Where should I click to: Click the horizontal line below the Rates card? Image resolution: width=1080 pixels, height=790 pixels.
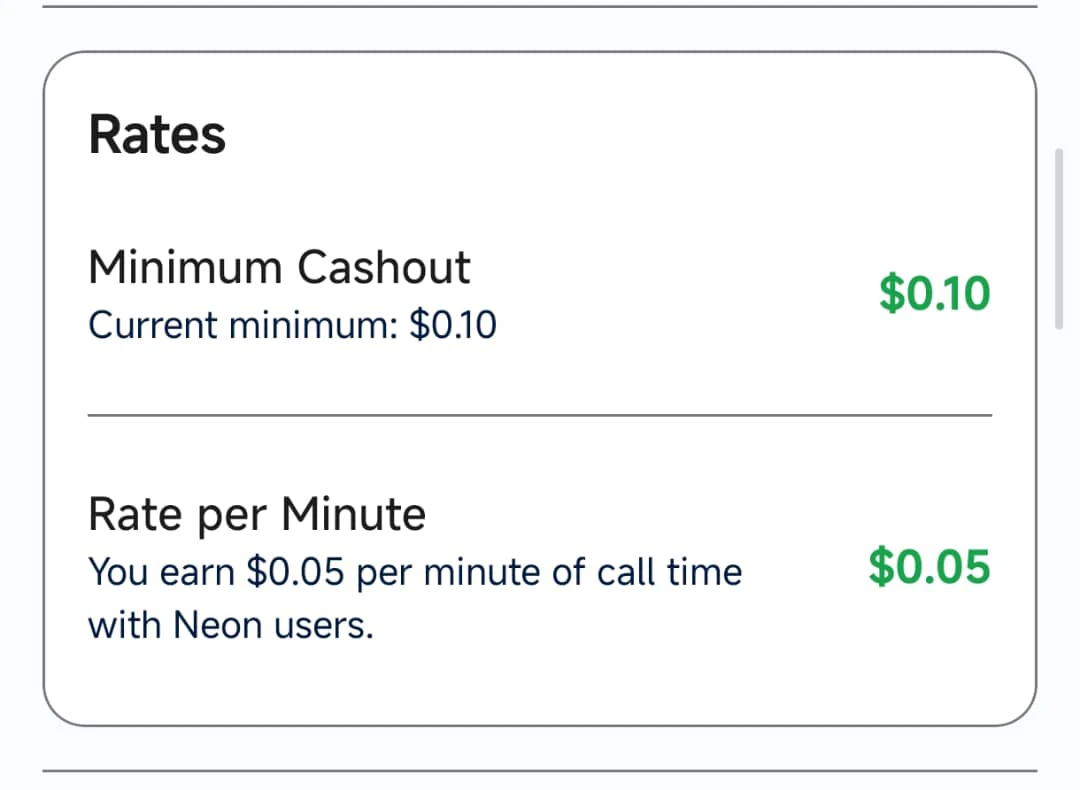[540, 771]
